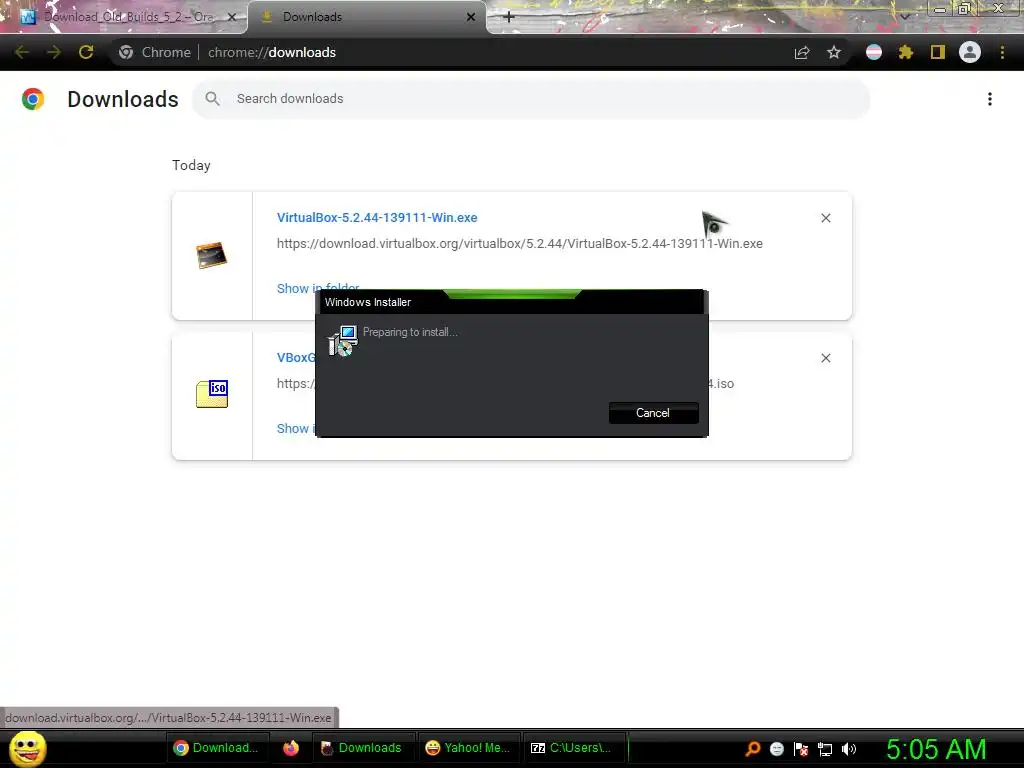Open the smiley Start button

tap(27, 748)
